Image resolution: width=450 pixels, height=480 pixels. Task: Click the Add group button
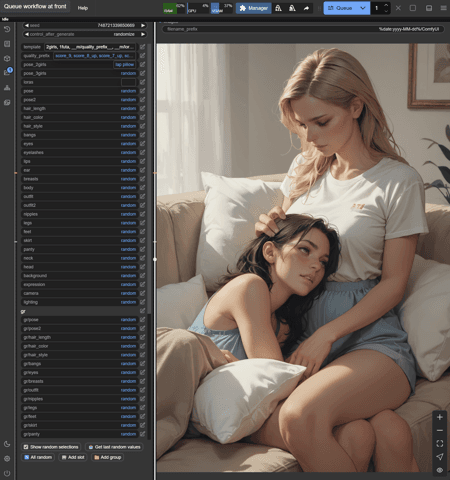(x=108, y=457)
